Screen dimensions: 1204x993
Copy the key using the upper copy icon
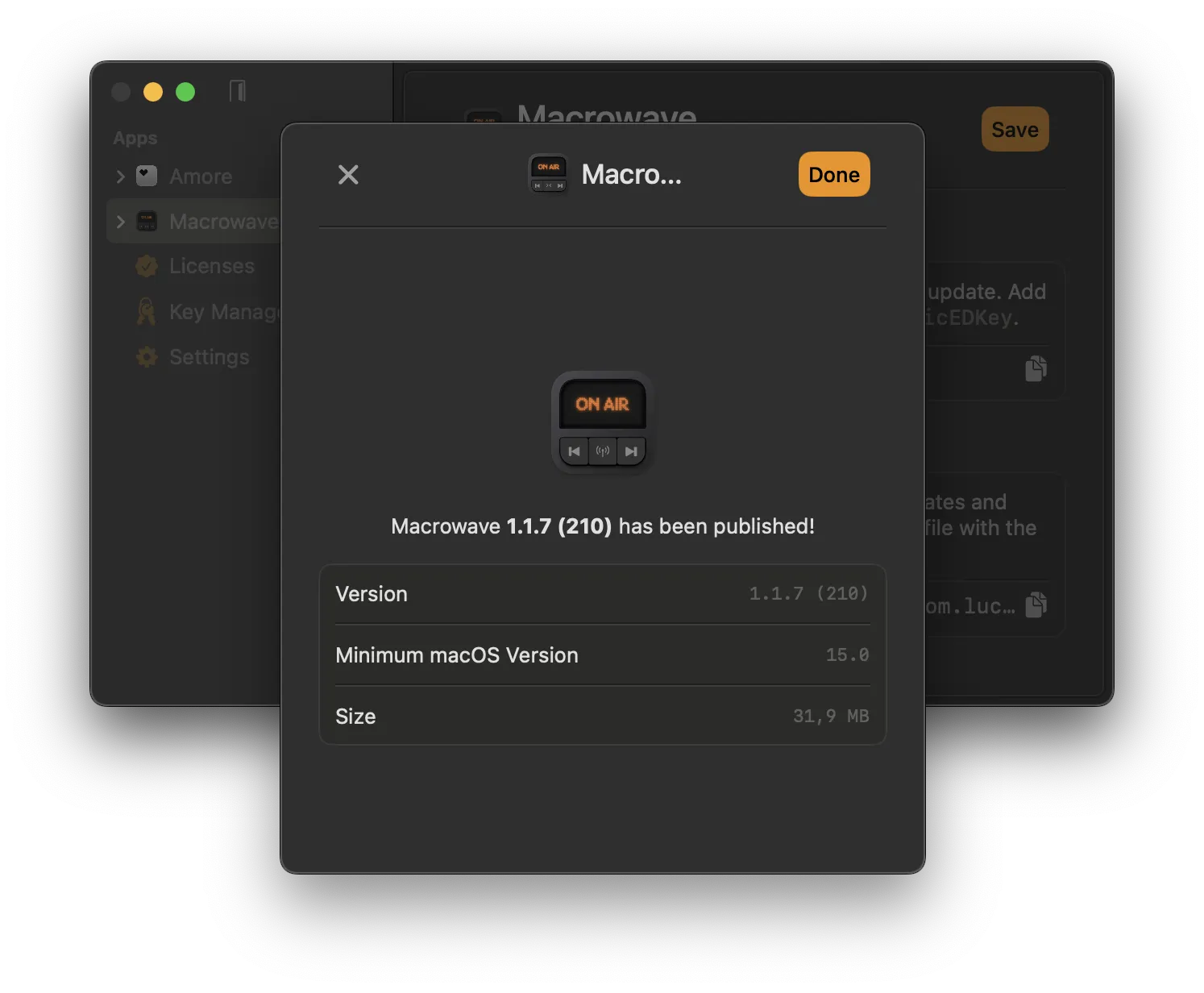click(x=1036, y=368)
